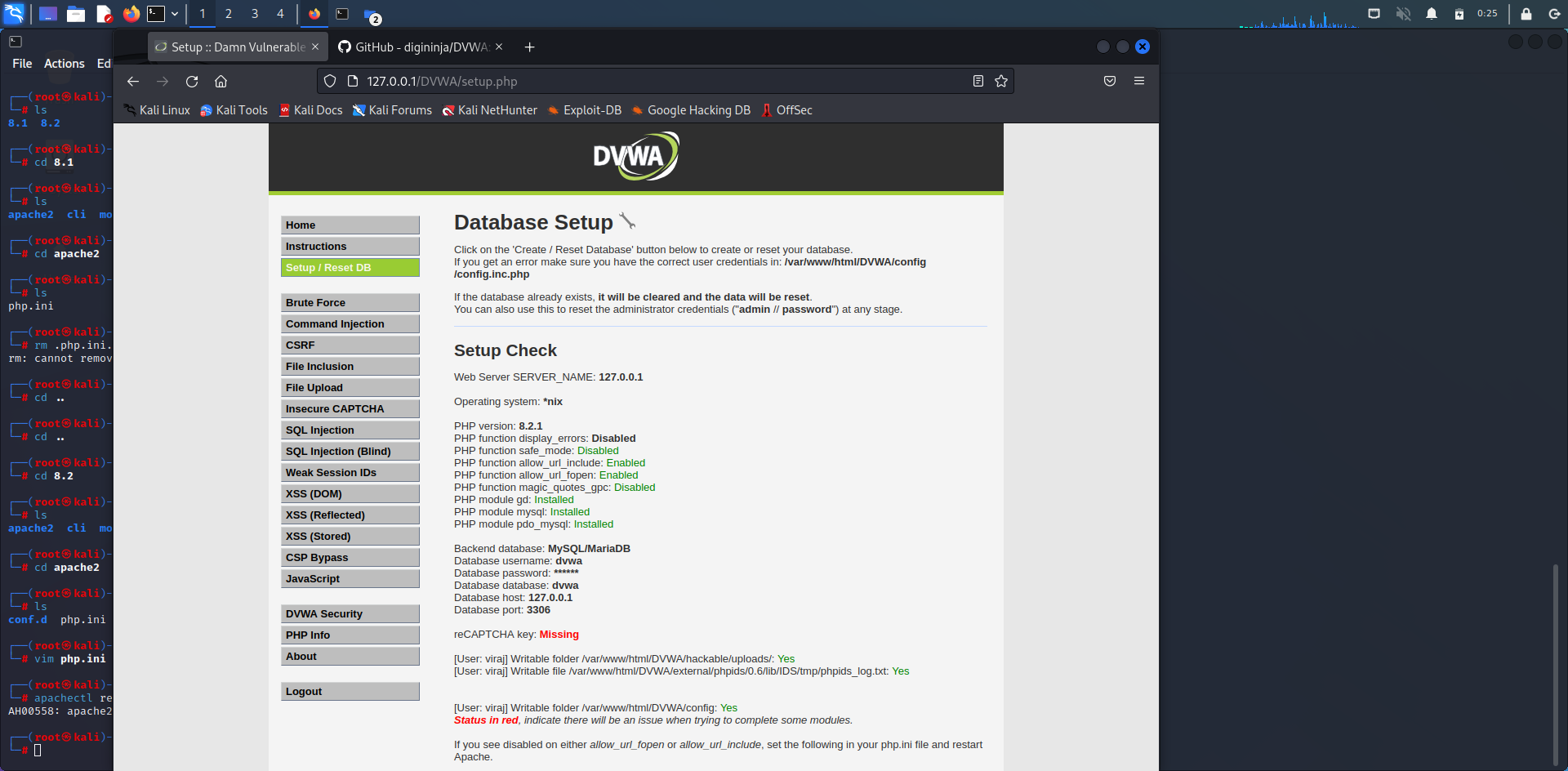This screenshot has height=771, width=1568.
Task: Visit the Exploit-DB bookmark
Action: (585, 109)
